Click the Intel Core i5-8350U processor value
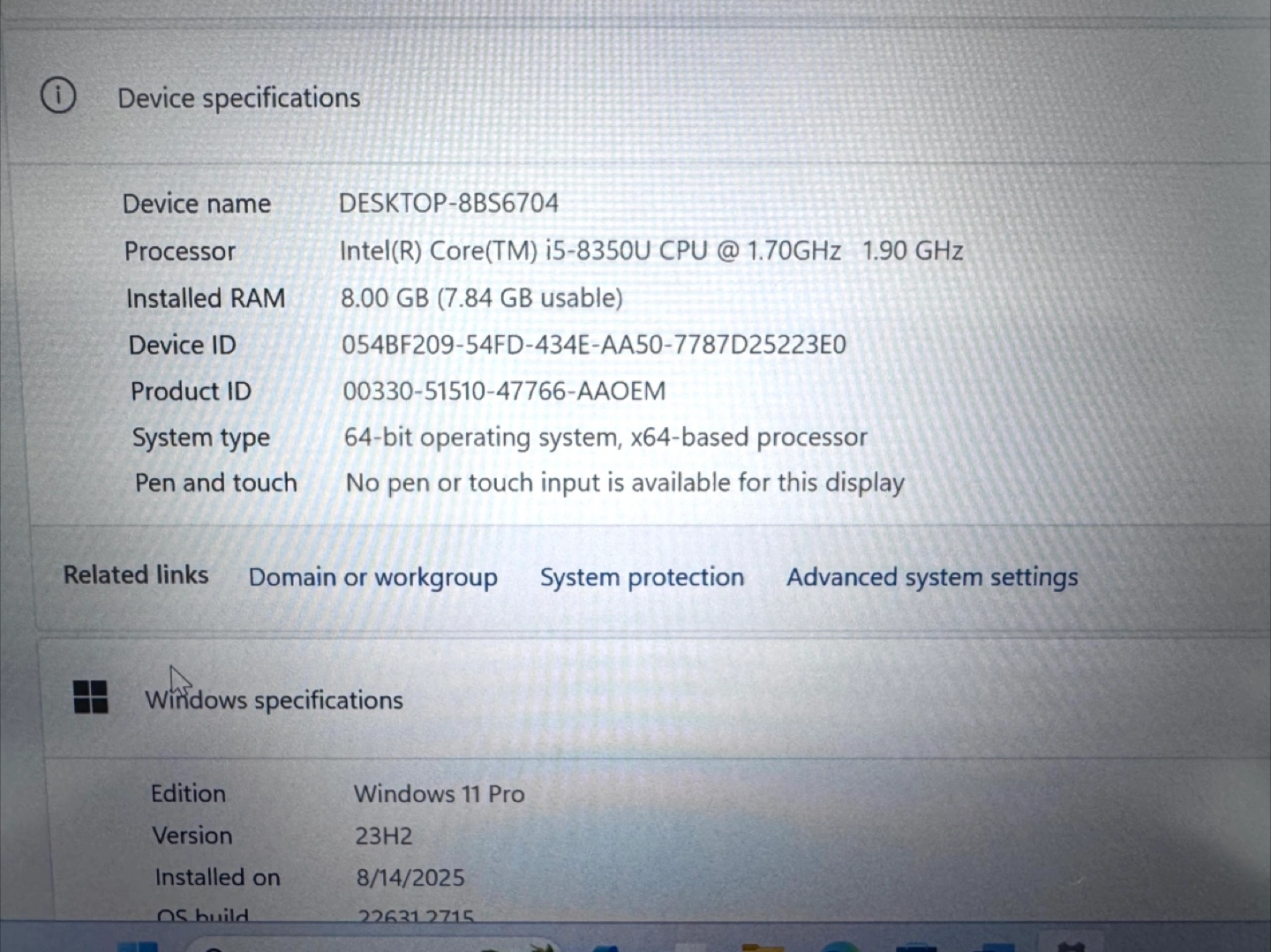This screenshot has width=1271, height=952. pyautogui.click(x=651, y=251)
